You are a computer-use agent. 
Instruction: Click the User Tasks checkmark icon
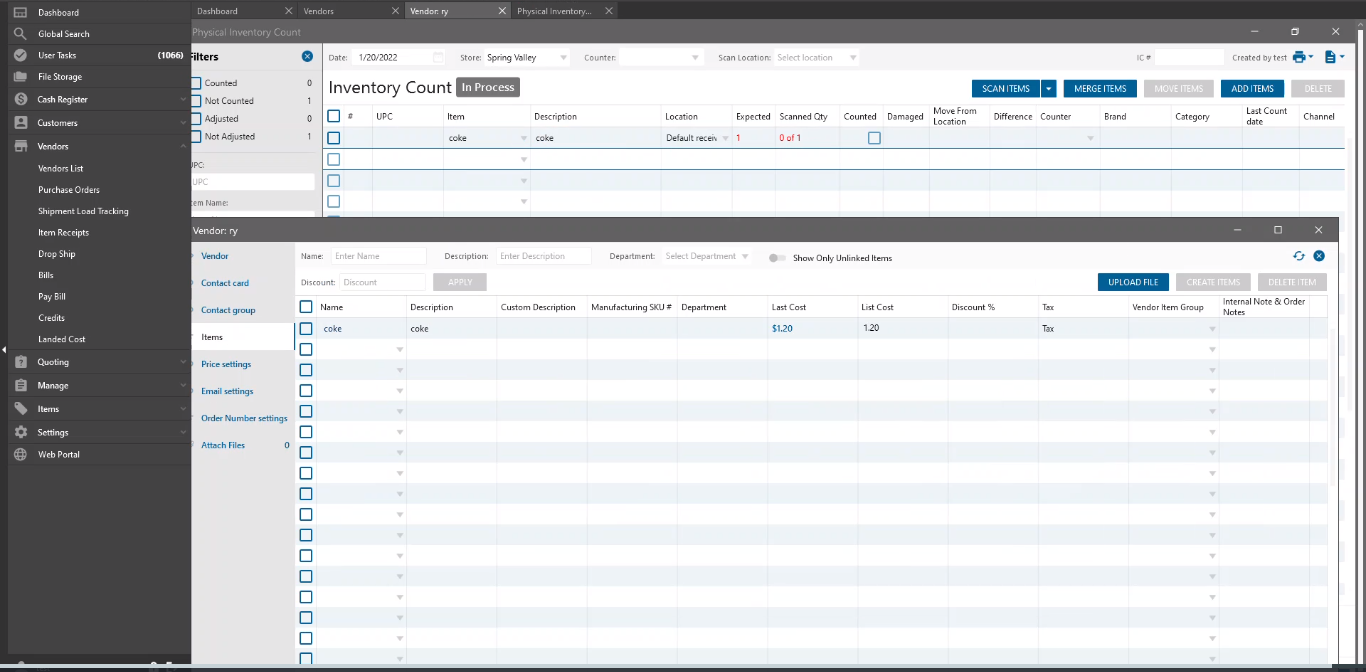coord(20,55)
